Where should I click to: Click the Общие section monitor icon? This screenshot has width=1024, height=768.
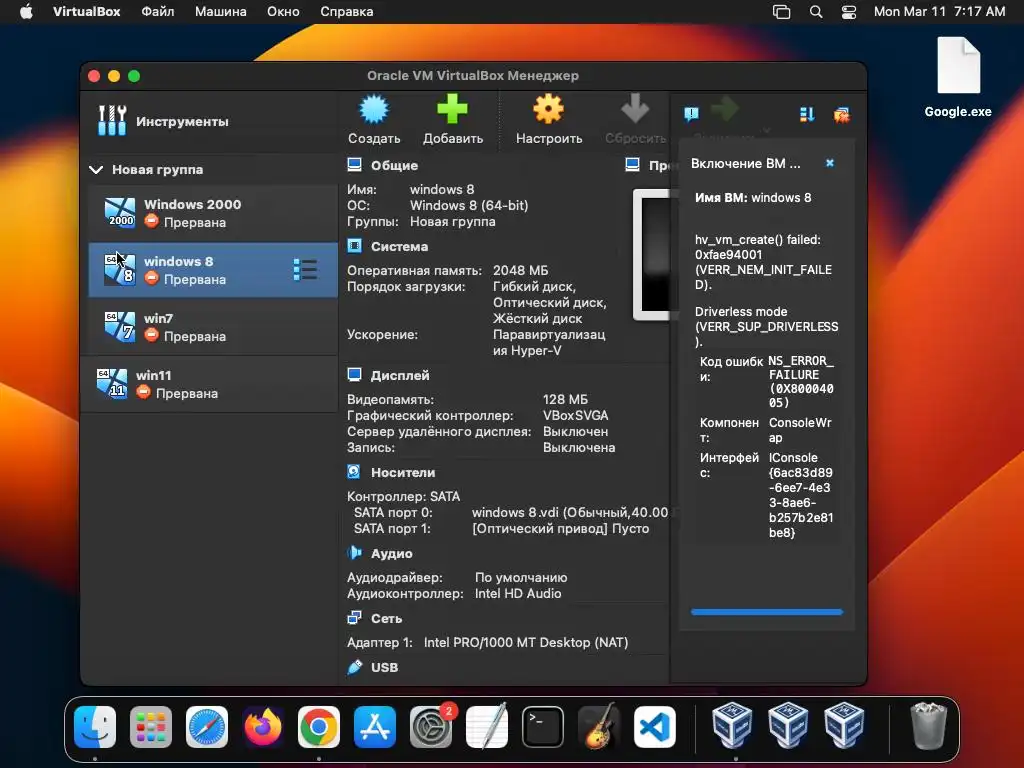pyautogui.click(x=355, y=165)
